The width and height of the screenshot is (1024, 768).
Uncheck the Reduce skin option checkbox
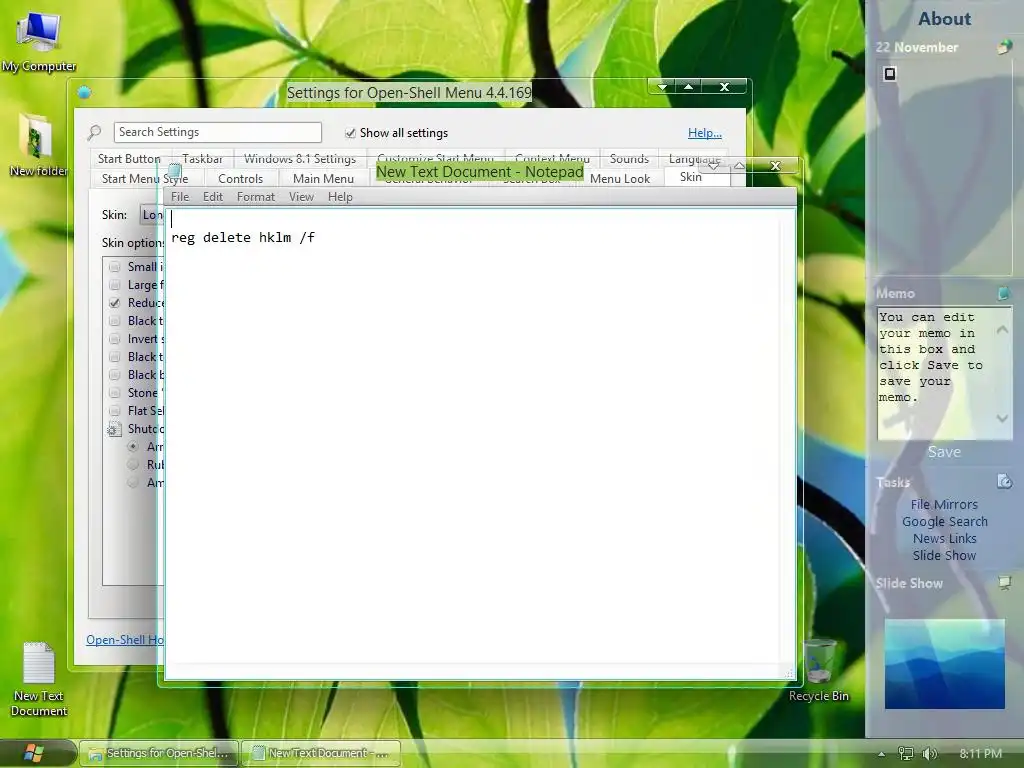coord(115,302)
